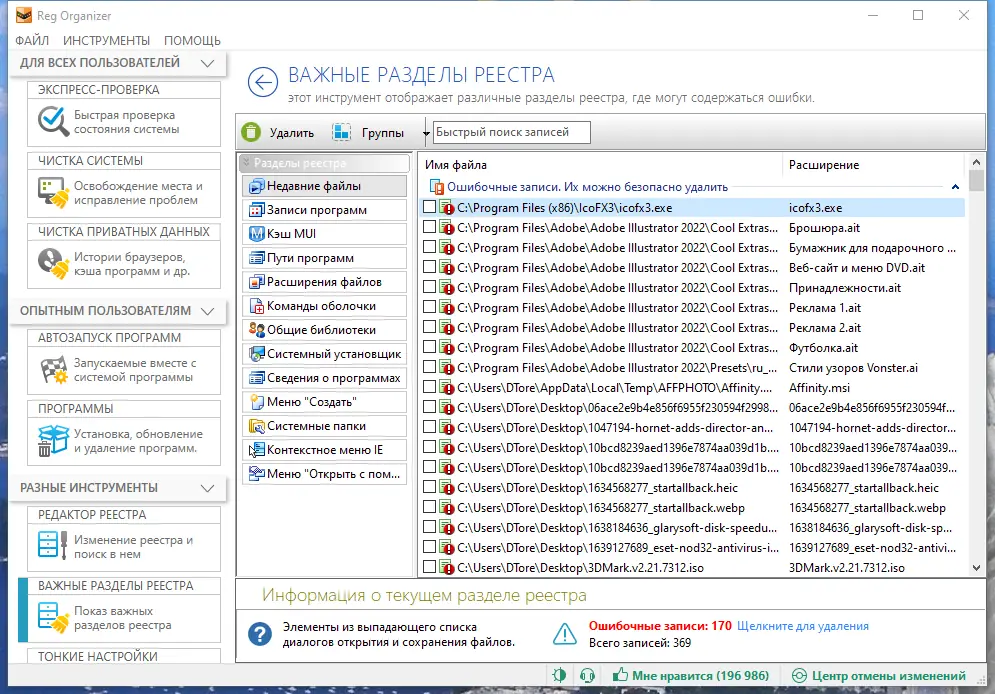Select the Записи программ section icon

pos(256,210)
